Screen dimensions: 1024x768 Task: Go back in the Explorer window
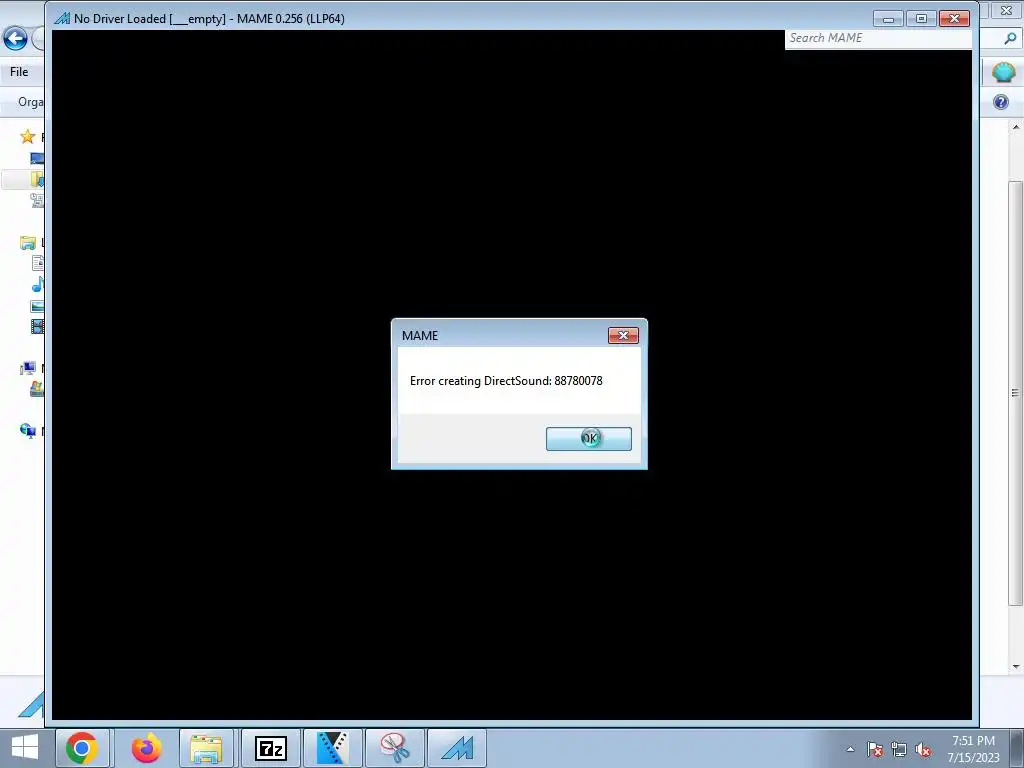coord(15,38)
